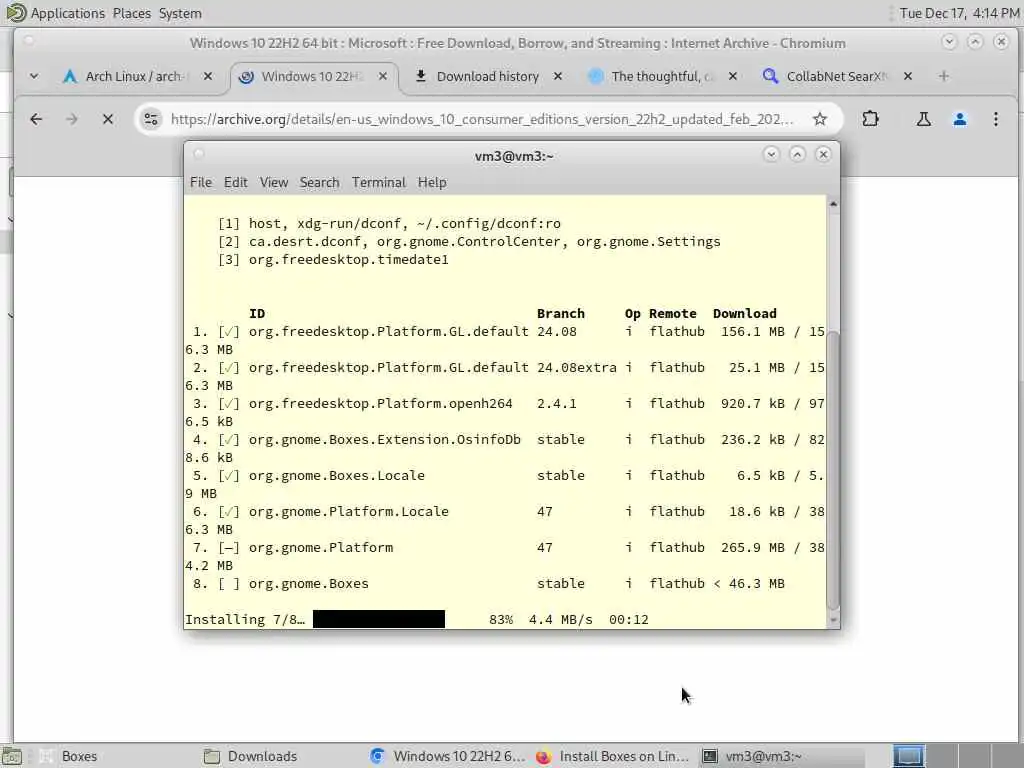Maximize the terminal window
1024x768 pixels.
797,154
